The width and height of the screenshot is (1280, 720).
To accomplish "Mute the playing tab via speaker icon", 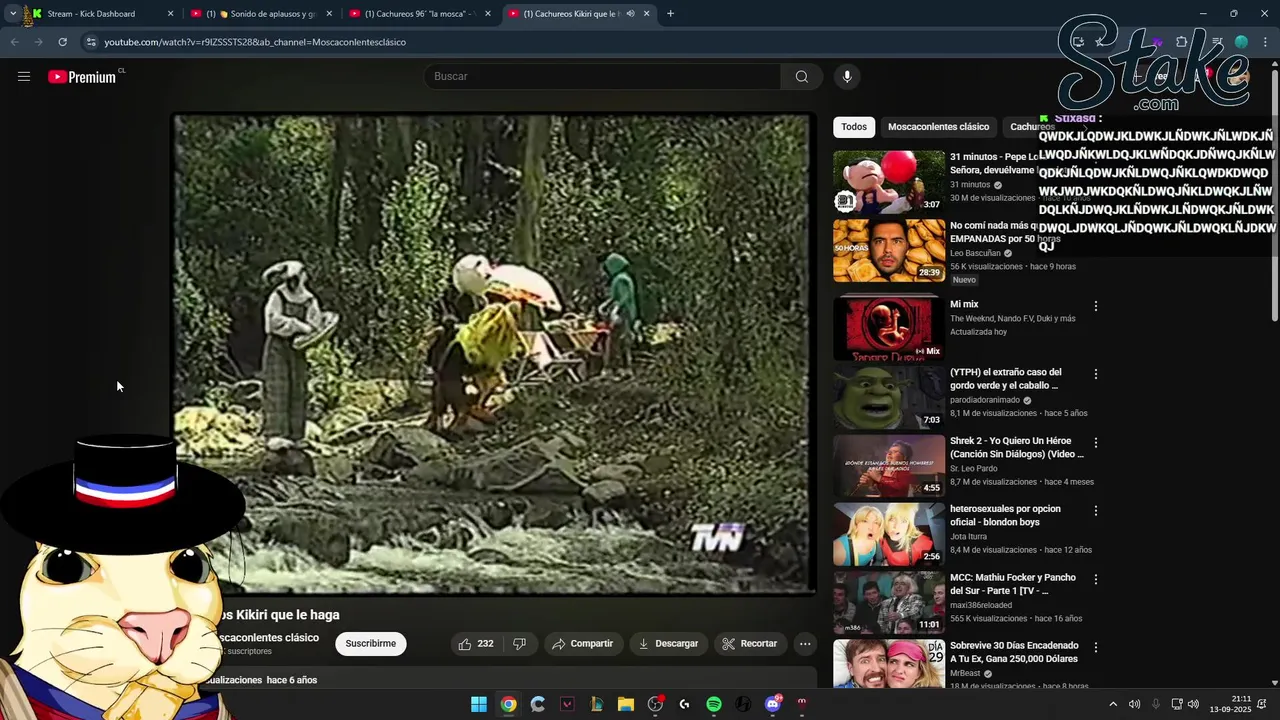I will 630,14.
